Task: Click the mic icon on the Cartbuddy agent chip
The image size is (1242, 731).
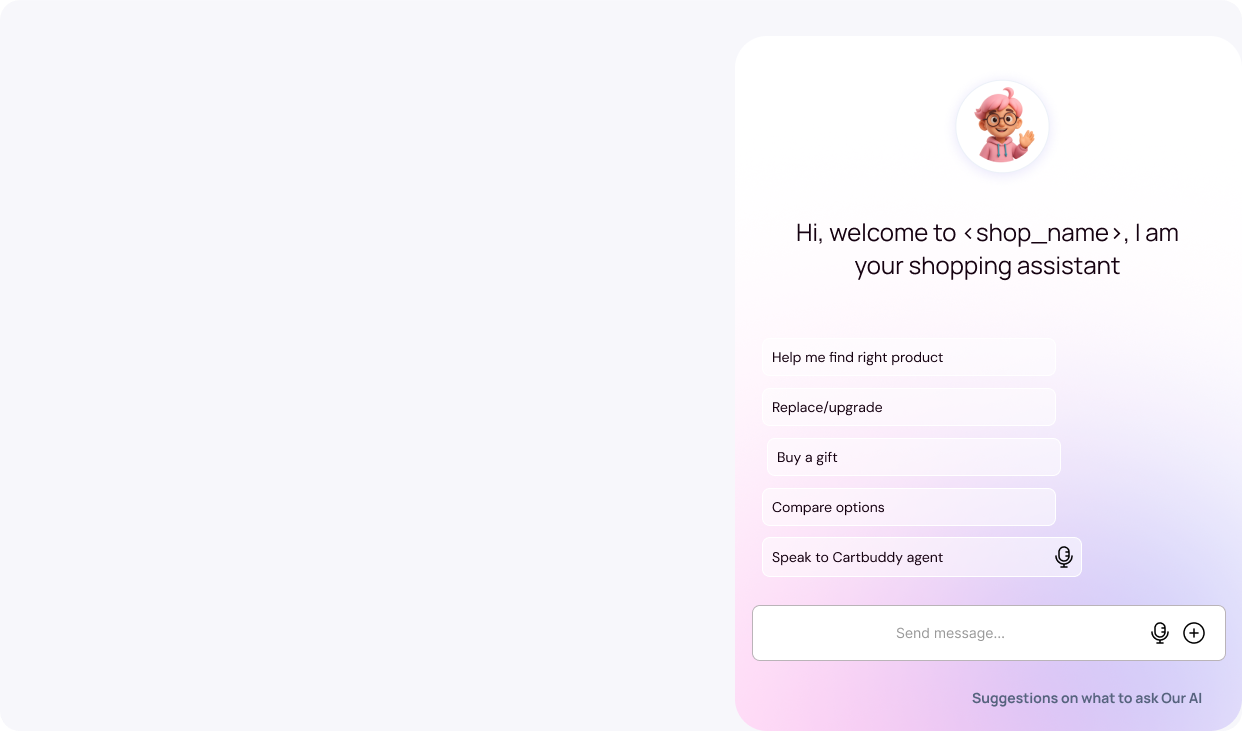Action: (1064, 557)
